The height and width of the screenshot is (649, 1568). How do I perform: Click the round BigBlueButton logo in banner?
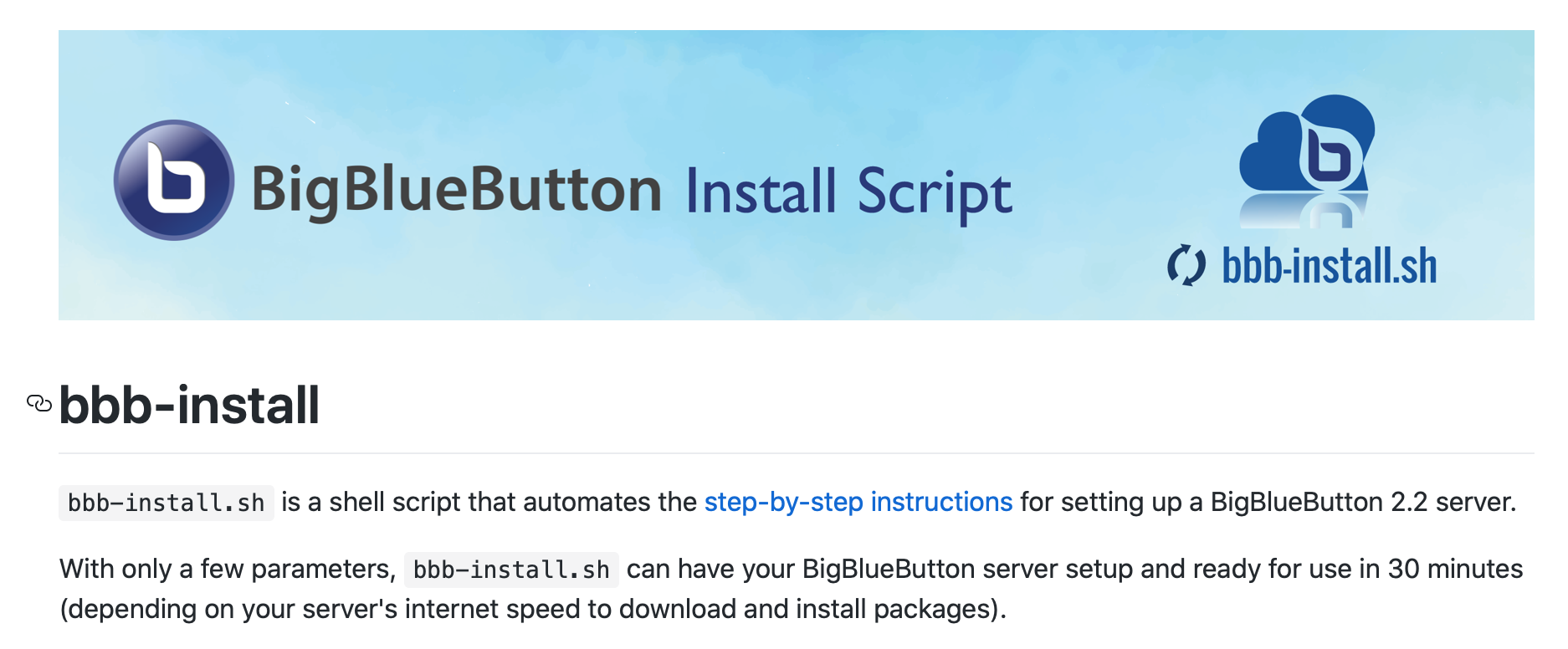174,180
